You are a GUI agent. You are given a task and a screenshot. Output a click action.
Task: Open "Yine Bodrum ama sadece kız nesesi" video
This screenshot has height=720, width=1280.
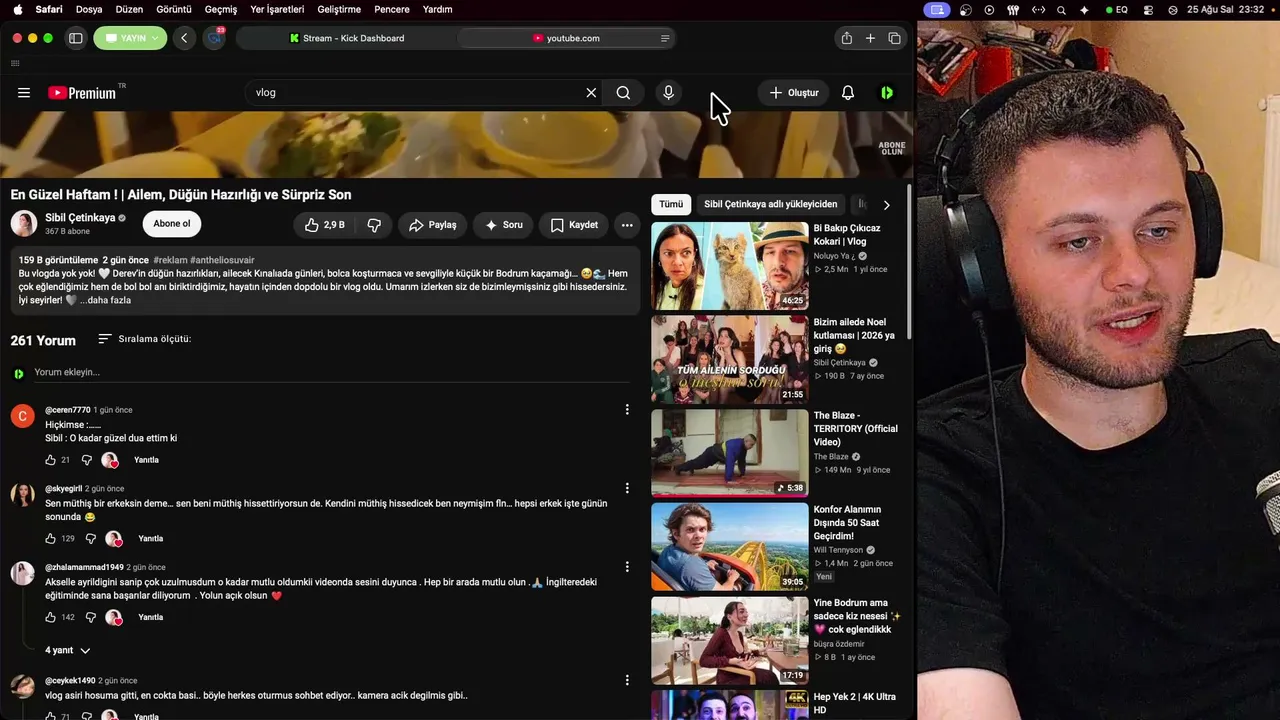click(730, 641)
